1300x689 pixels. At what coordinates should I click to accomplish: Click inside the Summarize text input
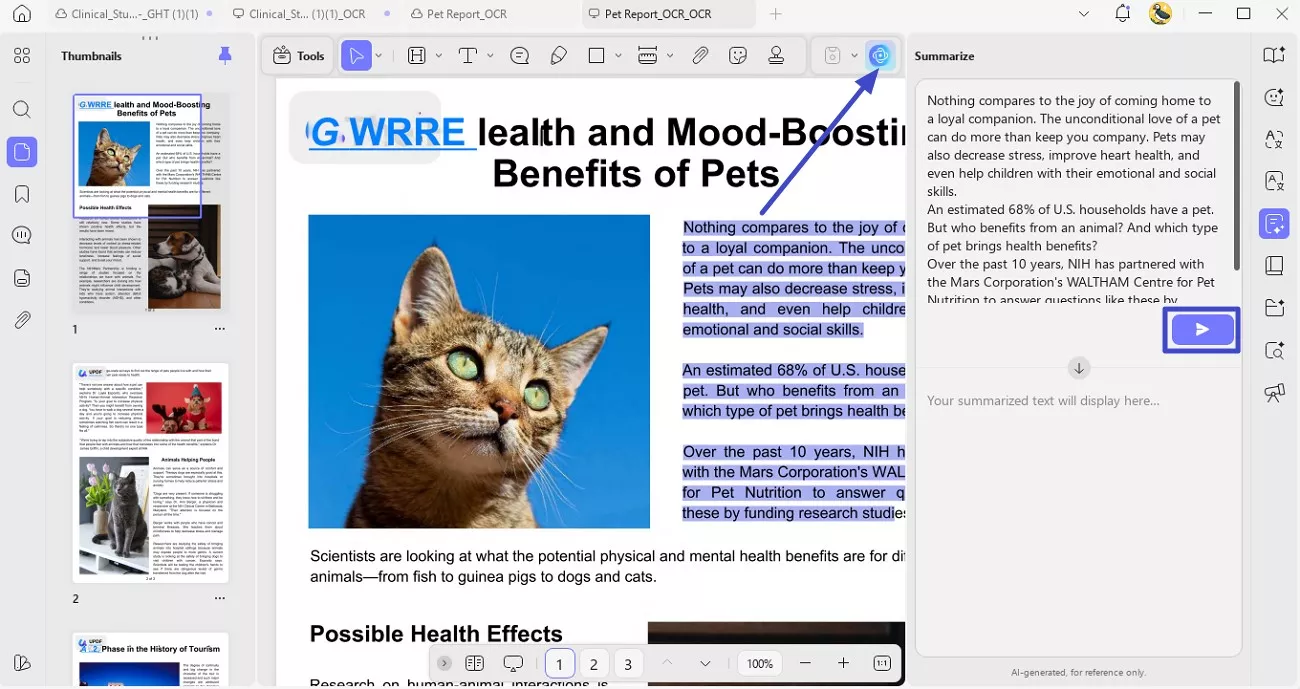(1074, 198)
